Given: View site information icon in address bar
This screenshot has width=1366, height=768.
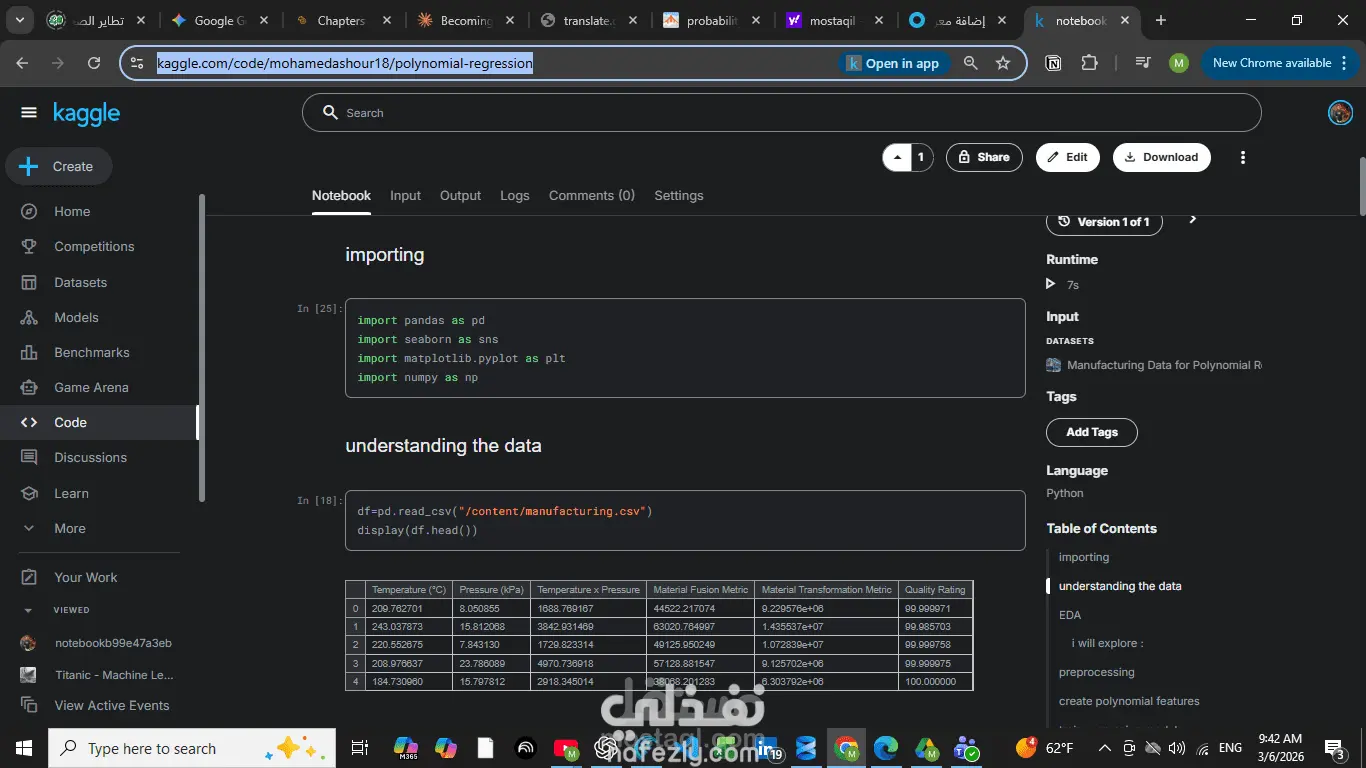Looking at the screenshot, I should click(137, 63).
